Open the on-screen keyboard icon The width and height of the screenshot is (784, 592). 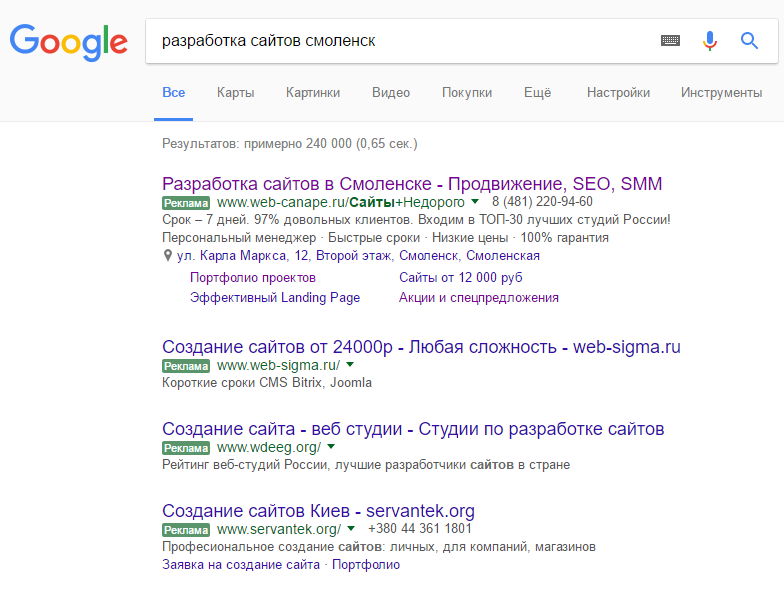(x=670, y=40)
